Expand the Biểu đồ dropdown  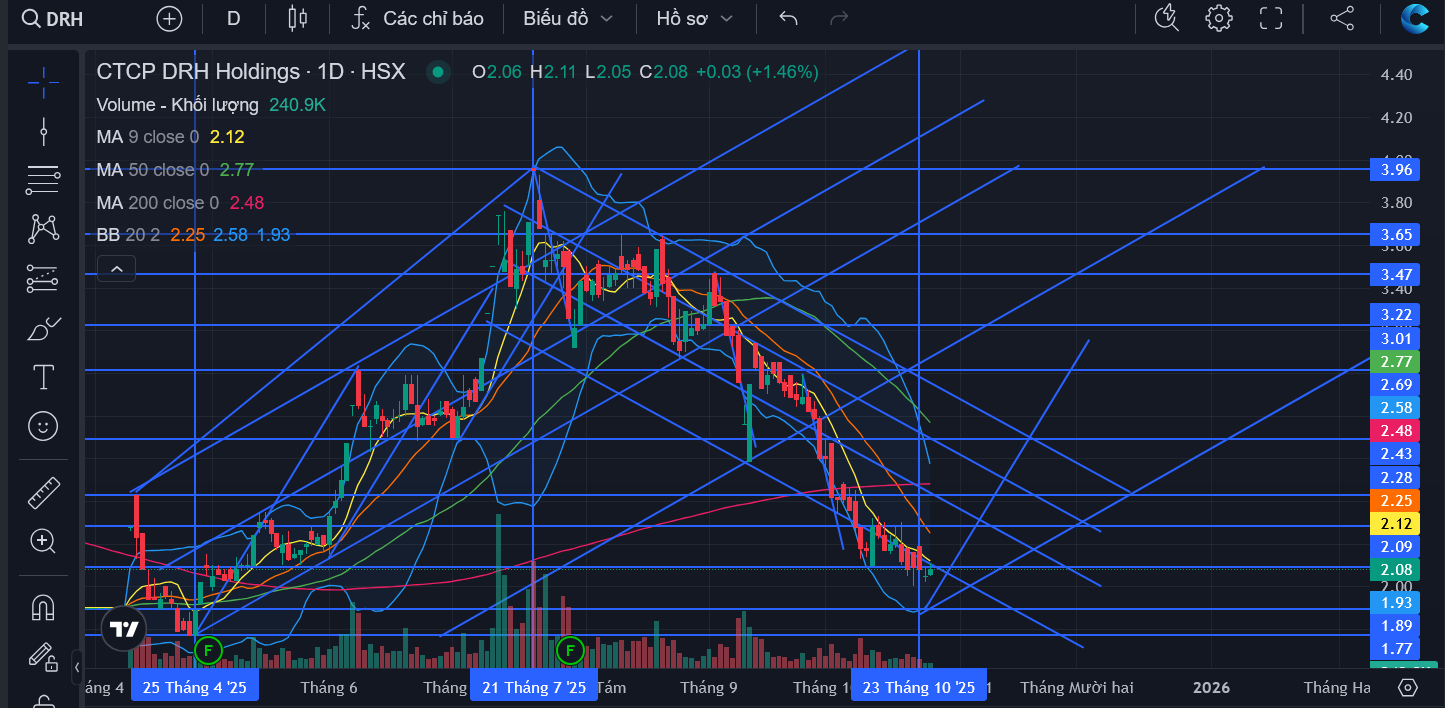[567, 18]
